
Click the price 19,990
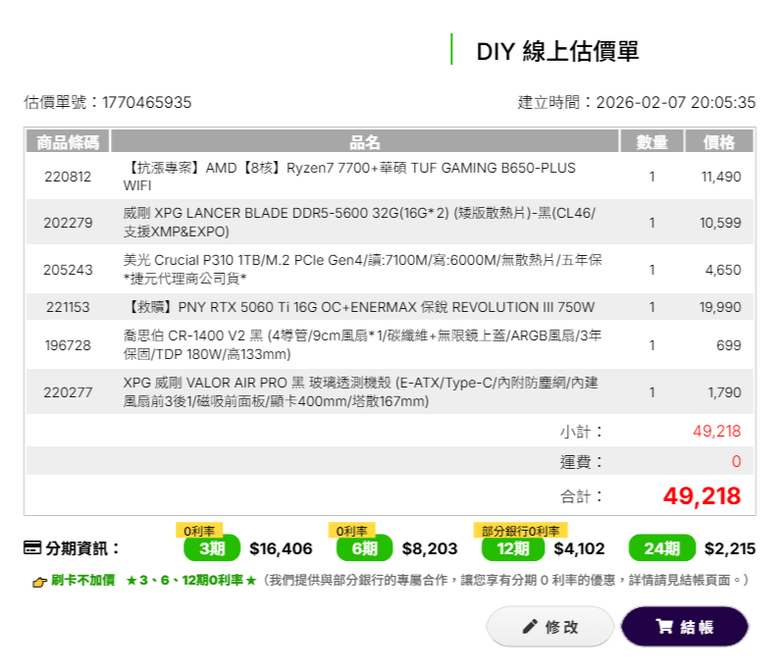[x=720, y=307]
